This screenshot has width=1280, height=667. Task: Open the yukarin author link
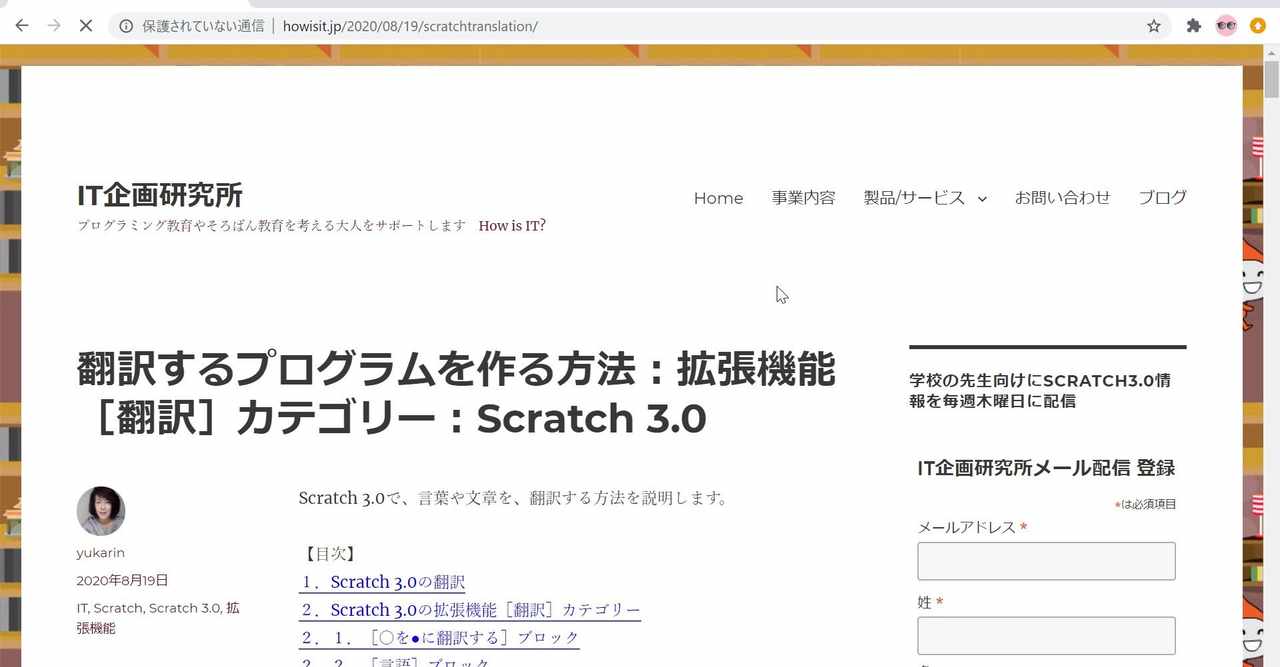tap(100, 553)
